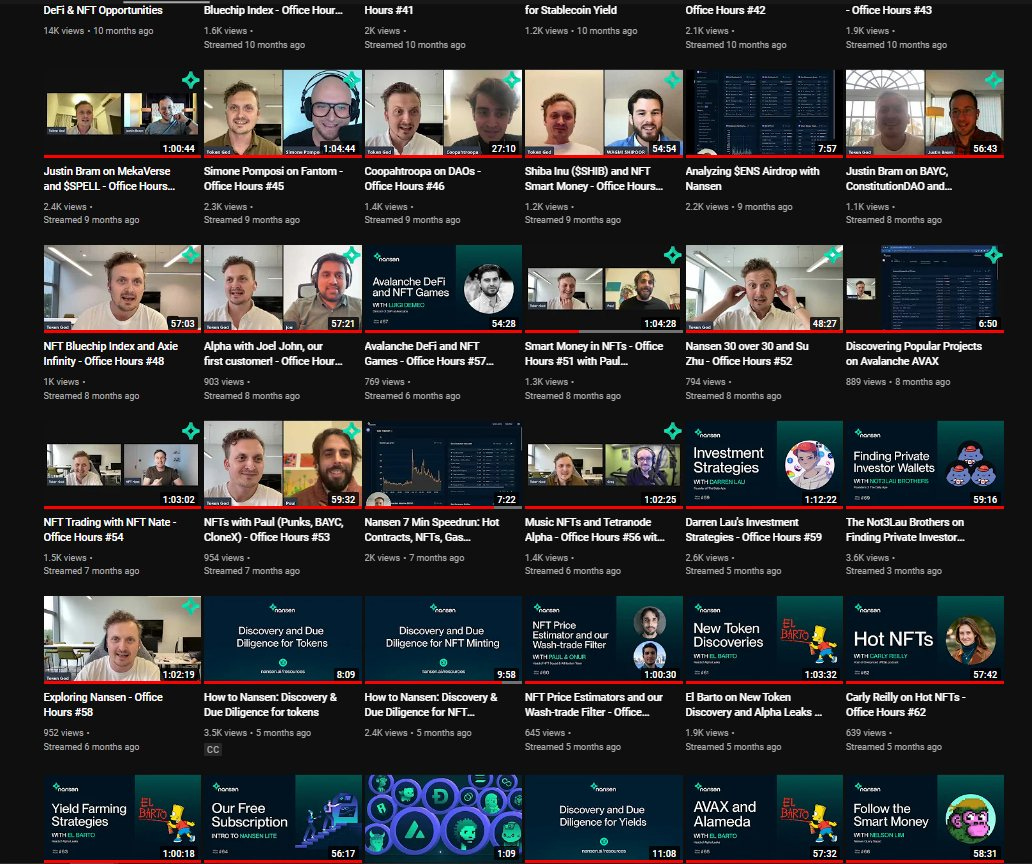Open Avalanche DeFi and NFT Games thumbnail

[443, 288]
